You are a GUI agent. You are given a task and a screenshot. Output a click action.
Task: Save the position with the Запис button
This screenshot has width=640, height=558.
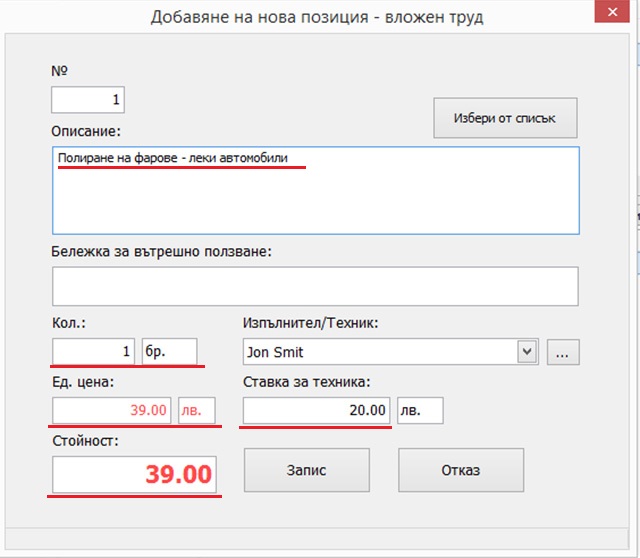(307, 470)
